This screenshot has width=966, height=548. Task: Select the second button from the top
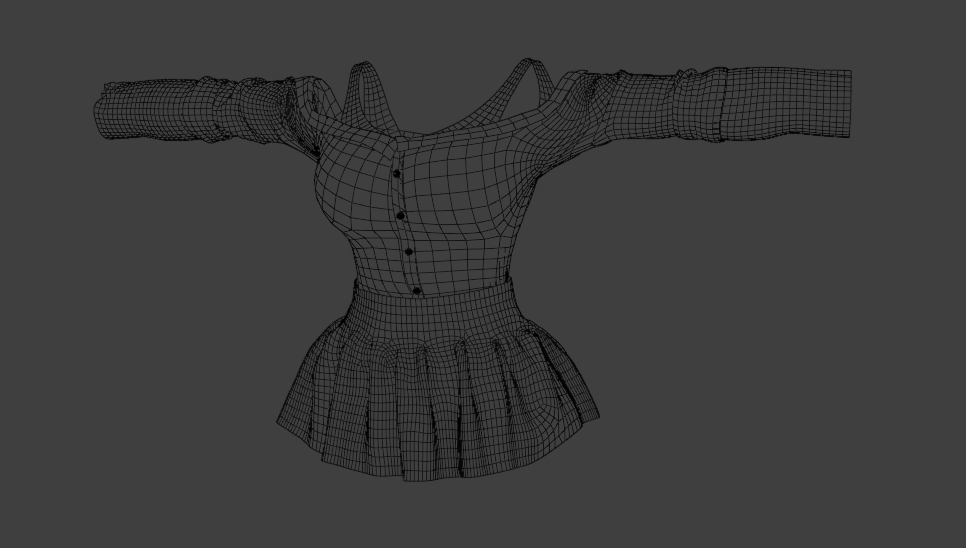[x=401, y=215]
